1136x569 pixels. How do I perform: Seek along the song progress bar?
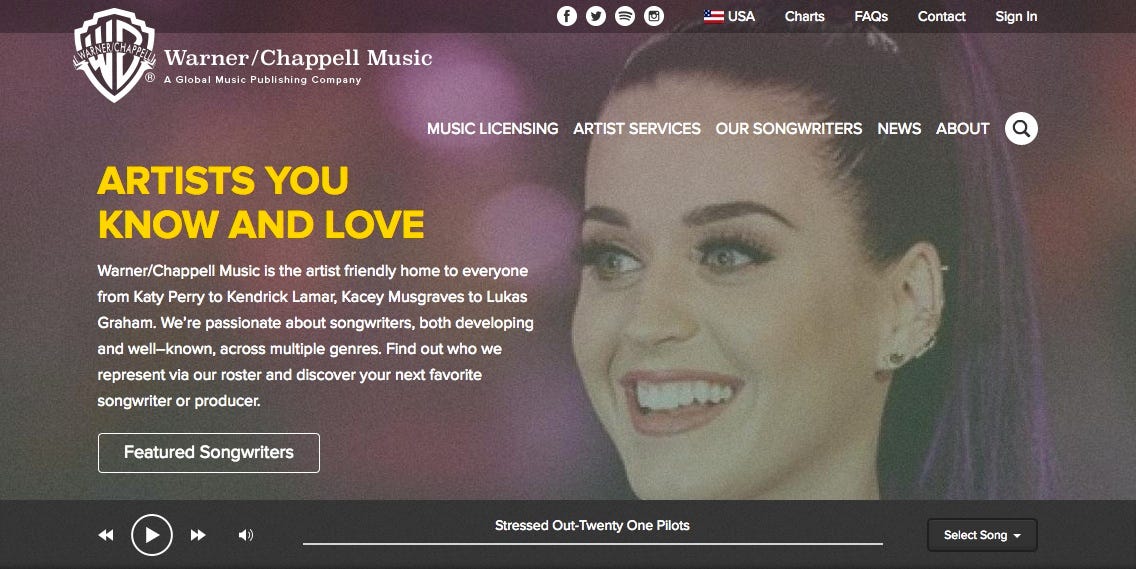click(593, 543)
